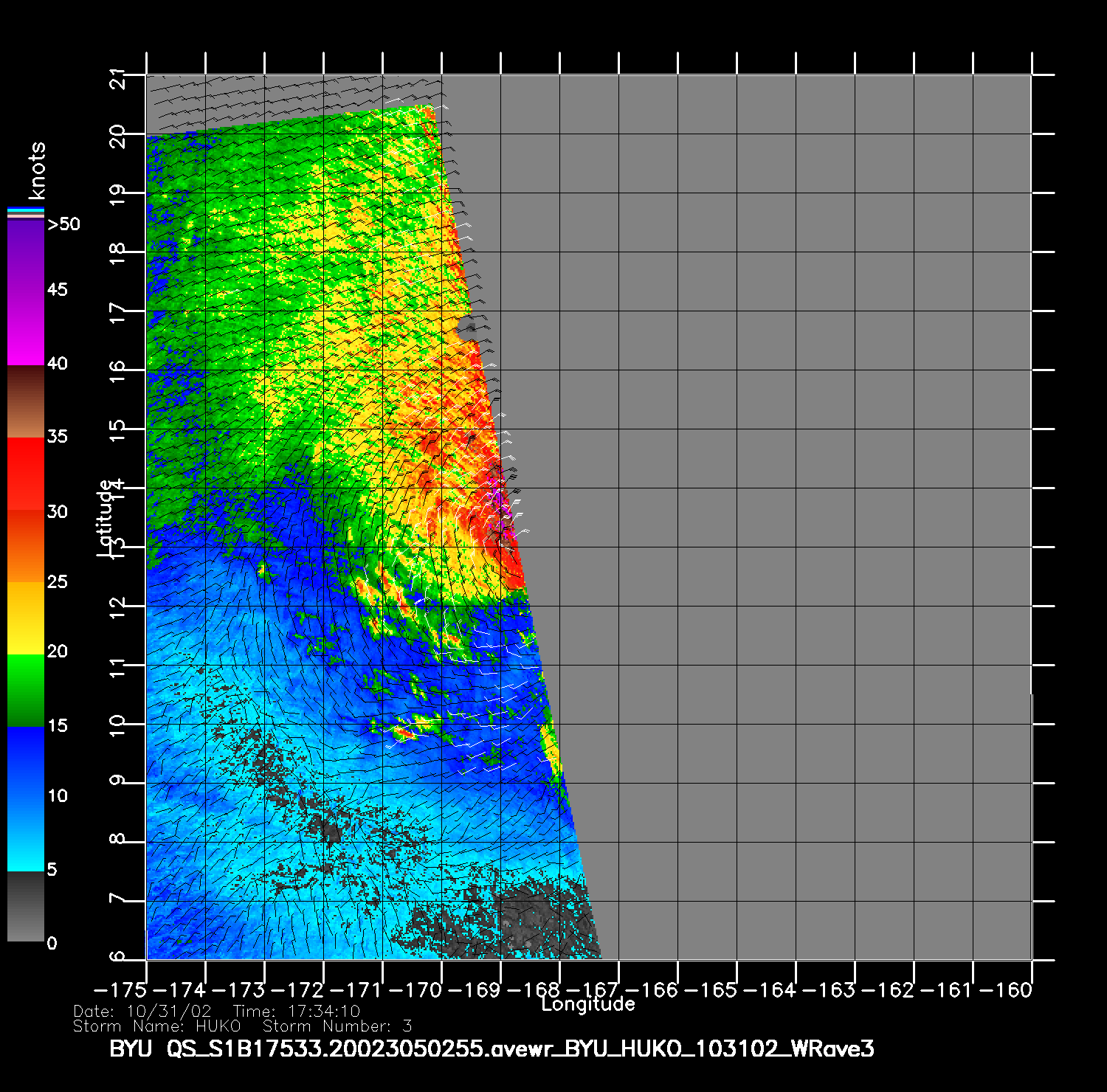The image size is (1107, 1092).
Task: Click the red 30–35 knots color band
Action: click(25, 474)
